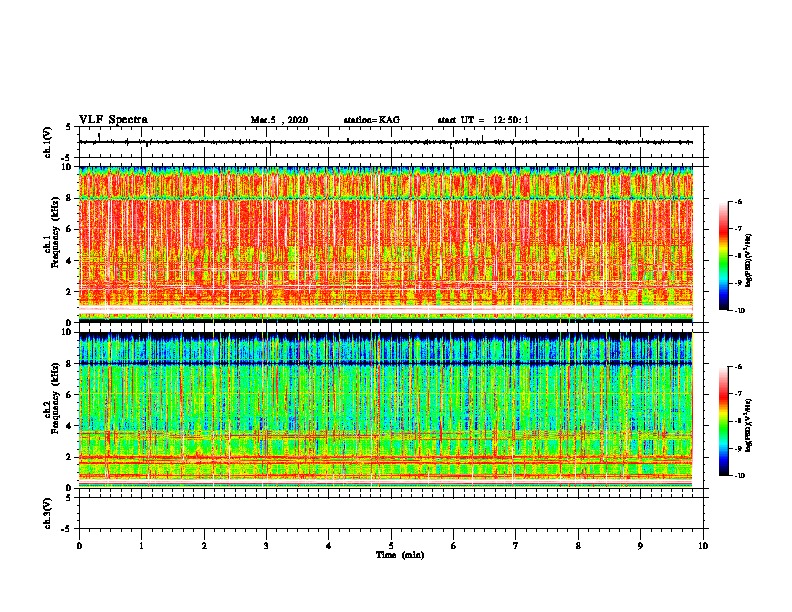Select the date label "Mar.5 , 2020"

pyautogui.click(x=279, y=120)
